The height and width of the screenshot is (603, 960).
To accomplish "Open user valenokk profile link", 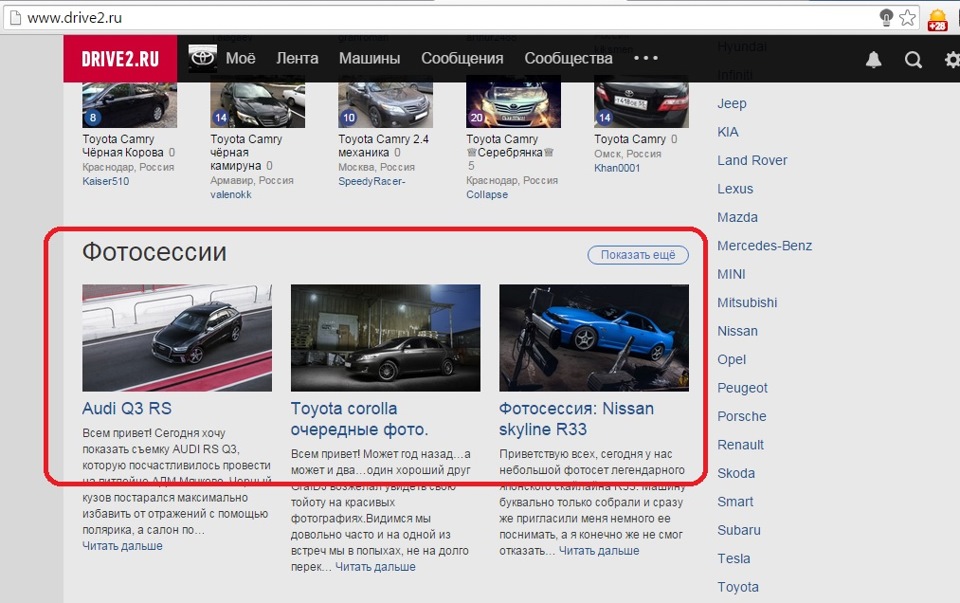I will (x=231, y=195).
